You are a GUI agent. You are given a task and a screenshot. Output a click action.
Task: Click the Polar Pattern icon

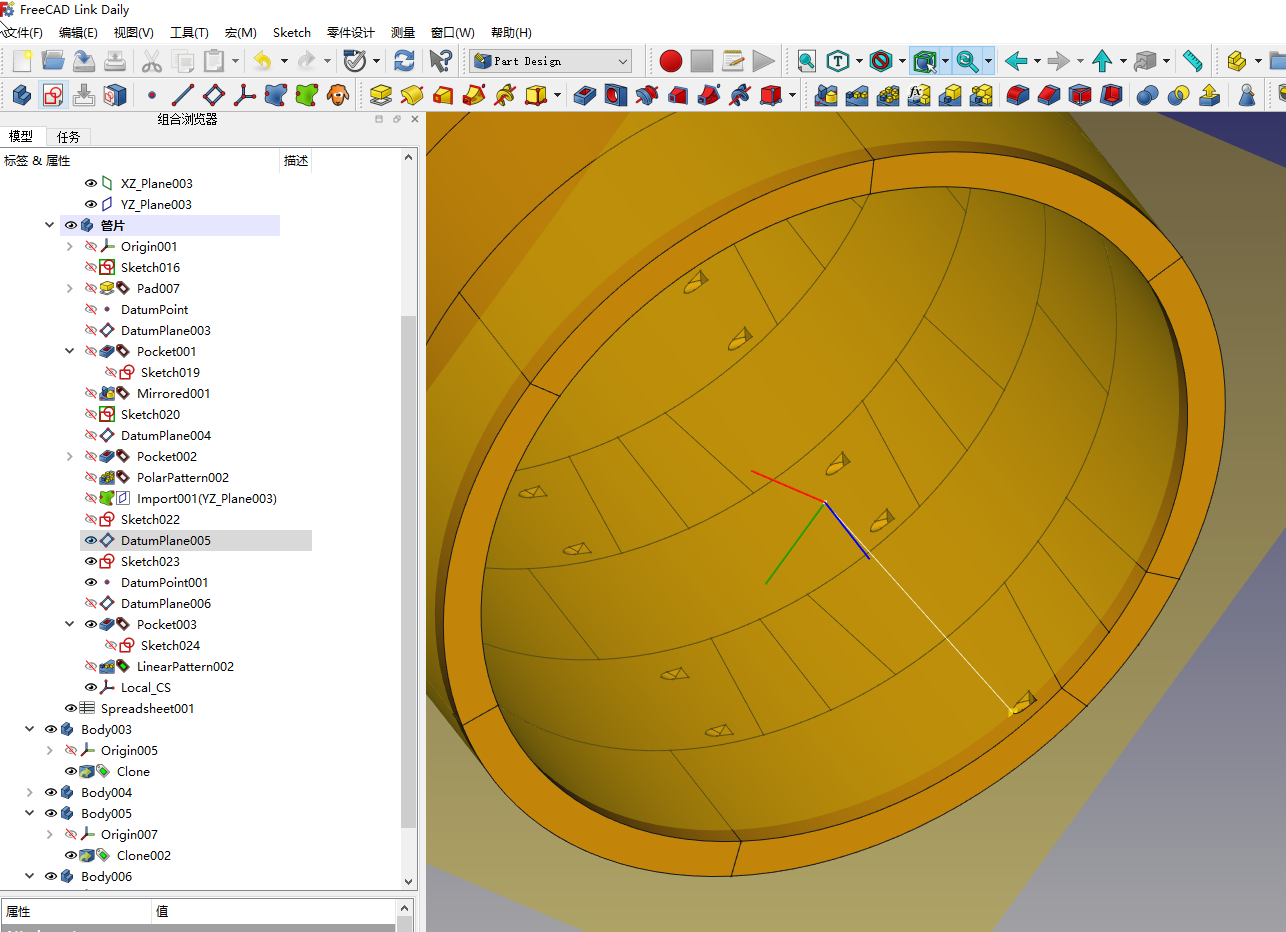pyautogui.click(x=888, y=95)
